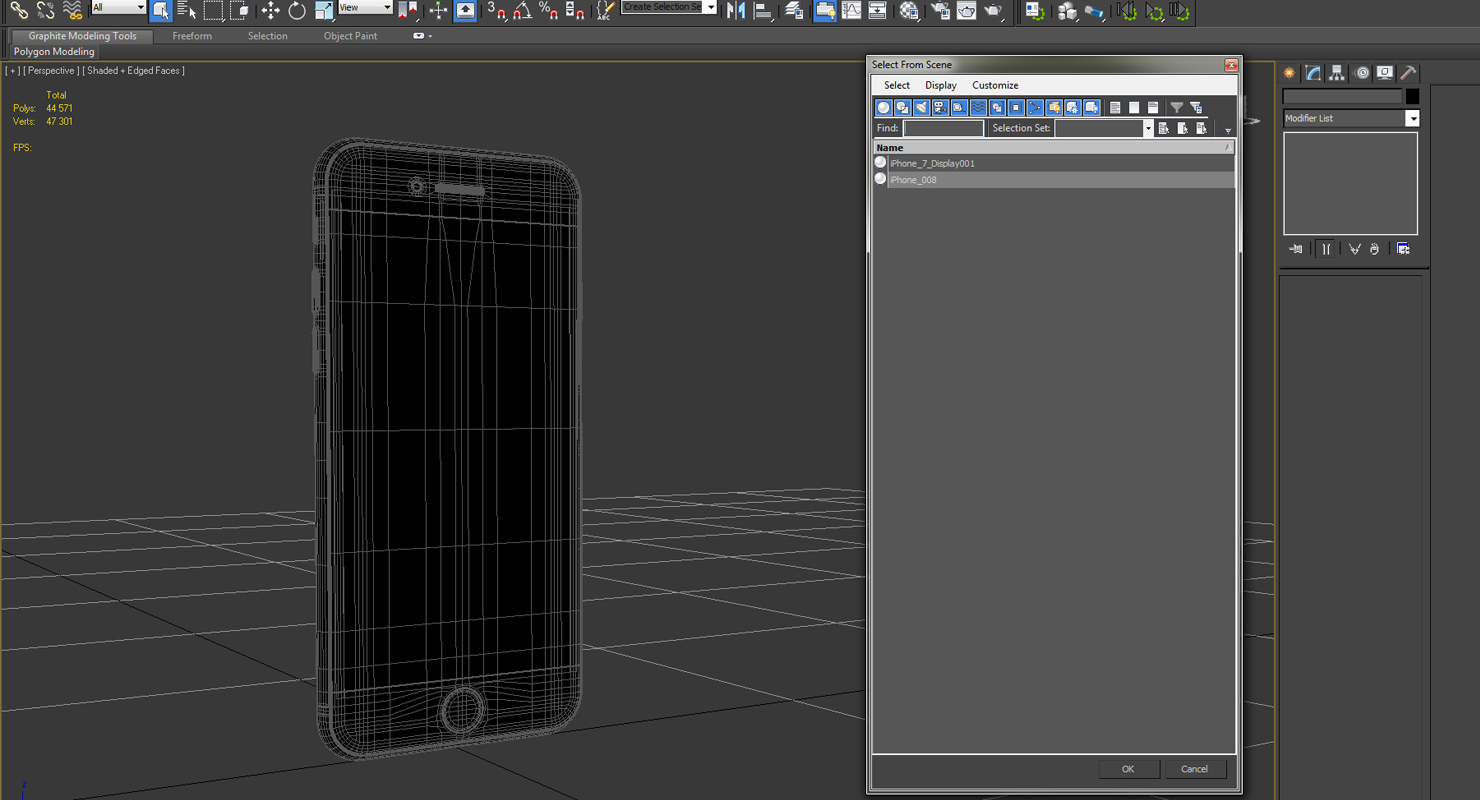This screenshot has height=800, width=1480.
Task: Open the Selection Set dropdown
Action: click(1147, 129)
